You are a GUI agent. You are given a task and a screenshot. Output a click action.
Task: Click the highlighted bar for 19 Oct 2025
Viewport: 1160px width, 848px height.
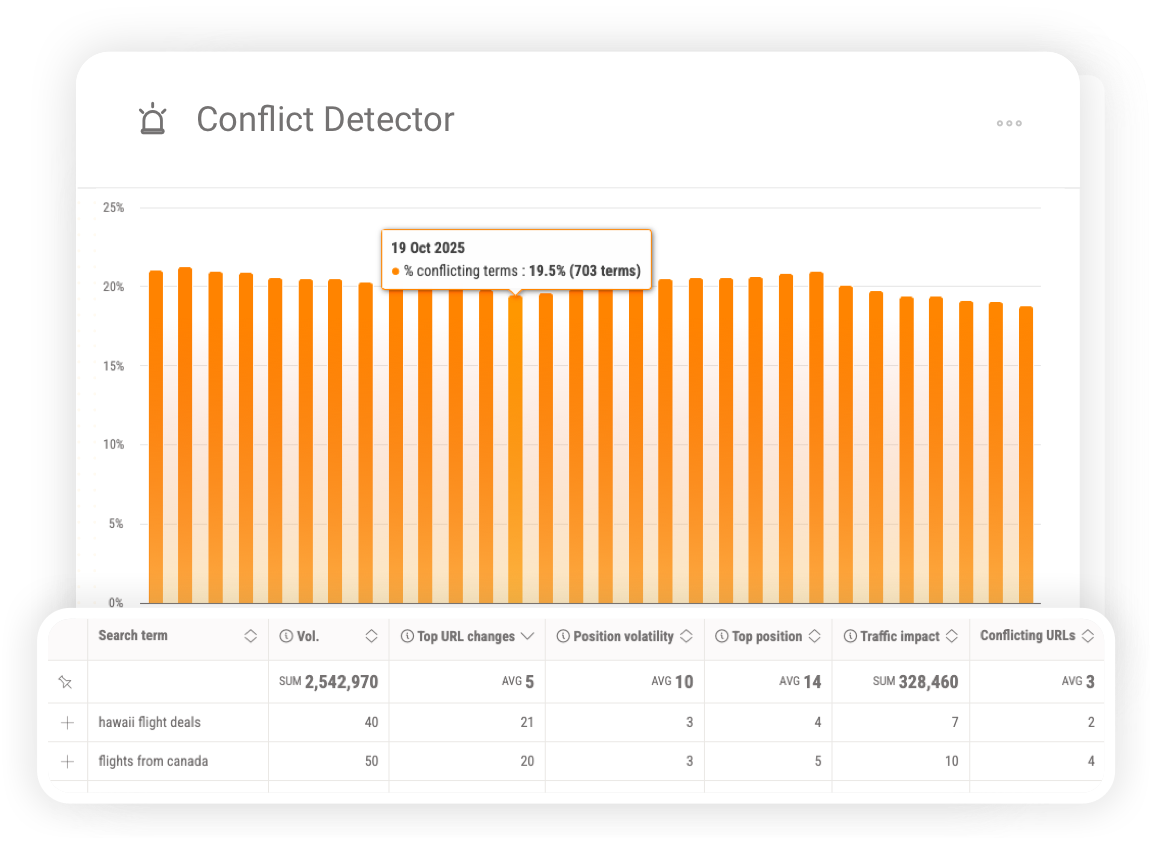[x=516, y=450]
